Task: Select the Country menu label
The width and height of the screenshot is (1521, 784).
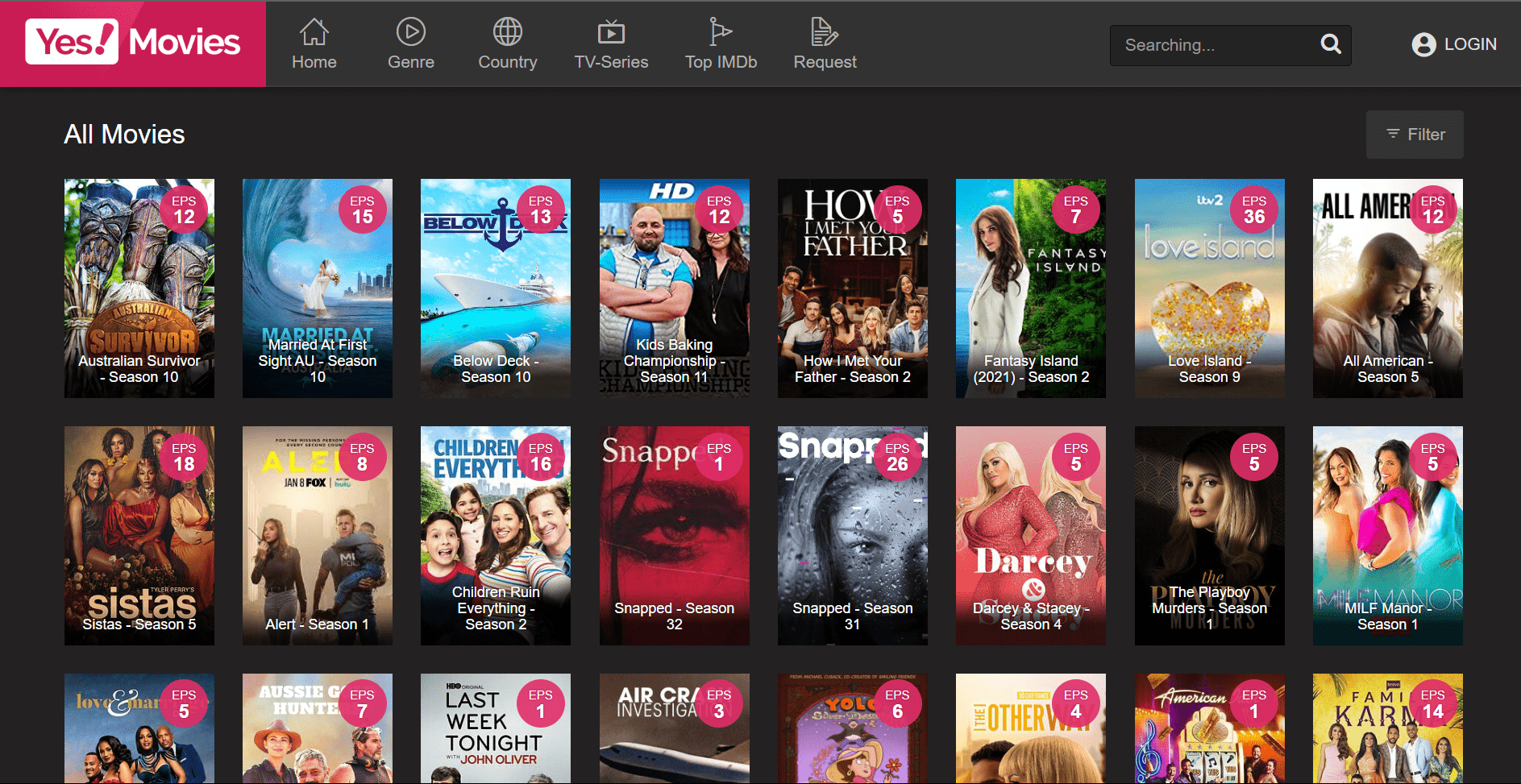Action: click(x=508, y=62)
